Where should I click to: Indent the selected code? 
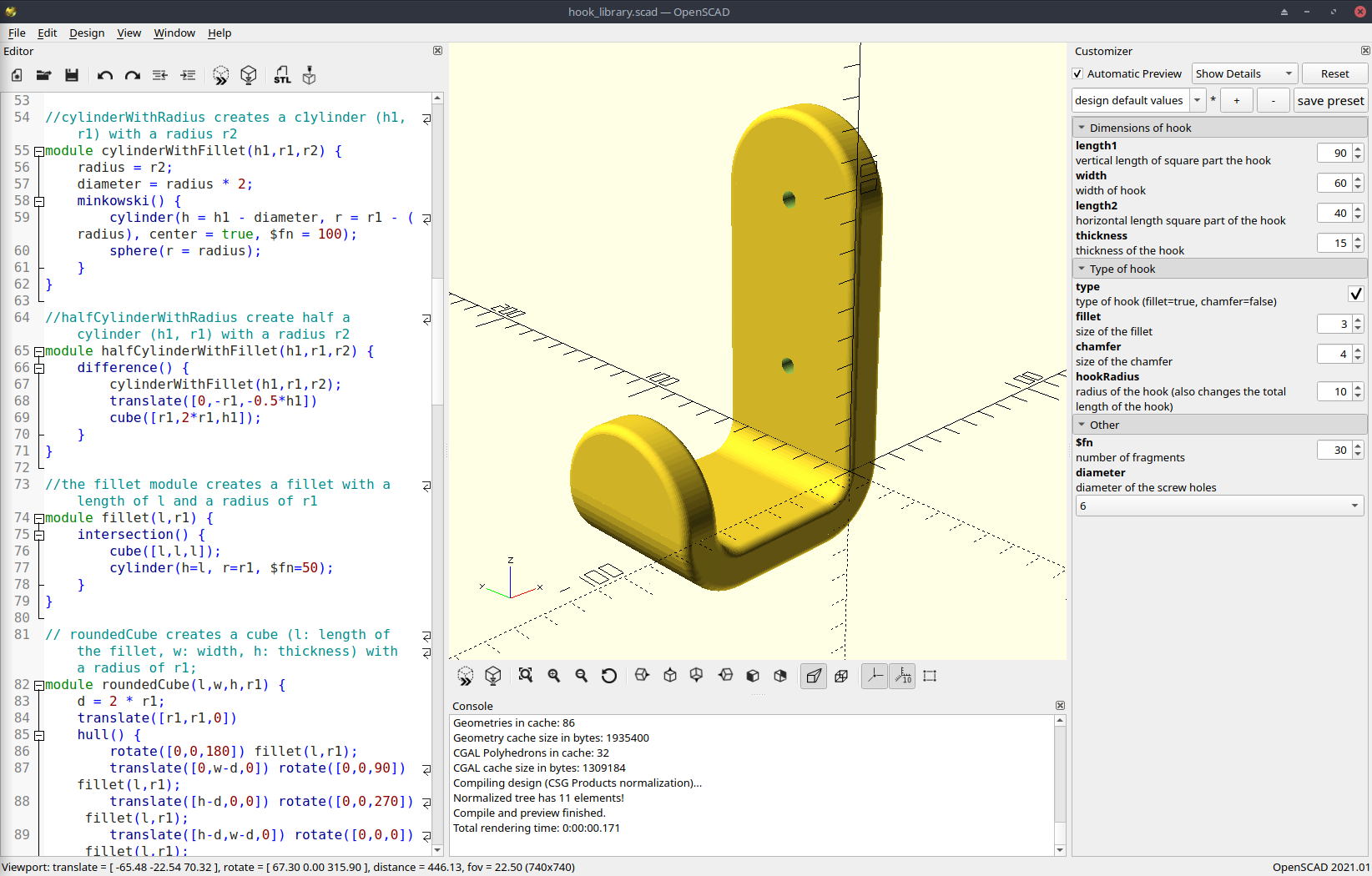coord(188,76)
